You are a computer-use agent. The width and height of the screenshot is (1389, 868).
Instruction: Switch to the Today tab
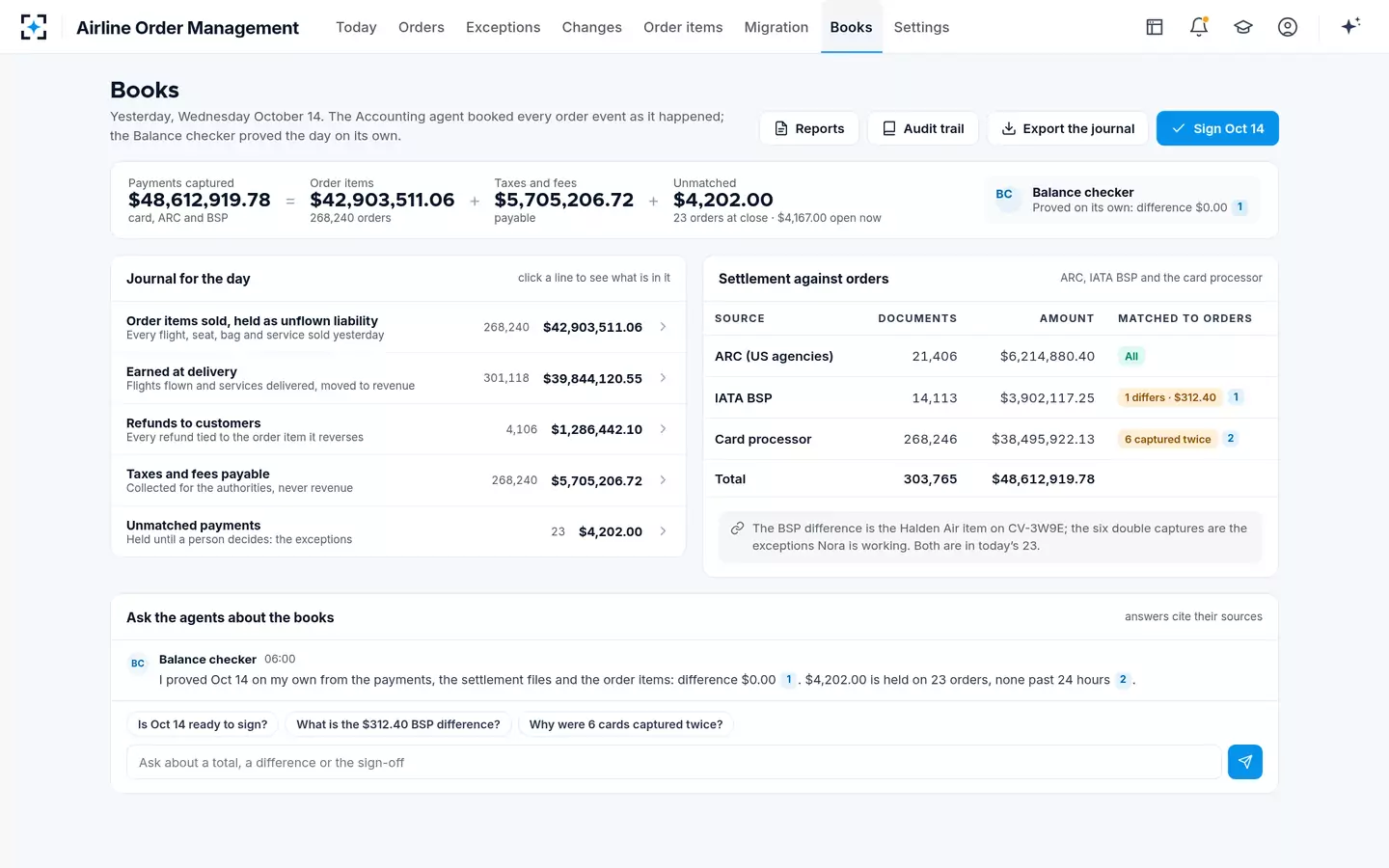(356, 27)
